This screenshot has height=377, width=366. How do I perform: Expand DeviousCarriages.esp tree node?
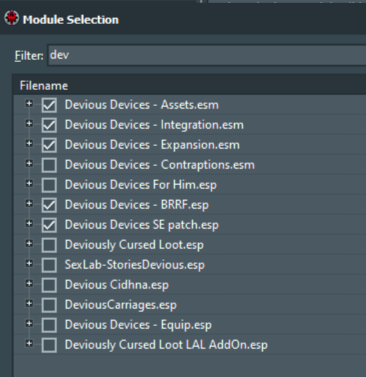(29, 304)
